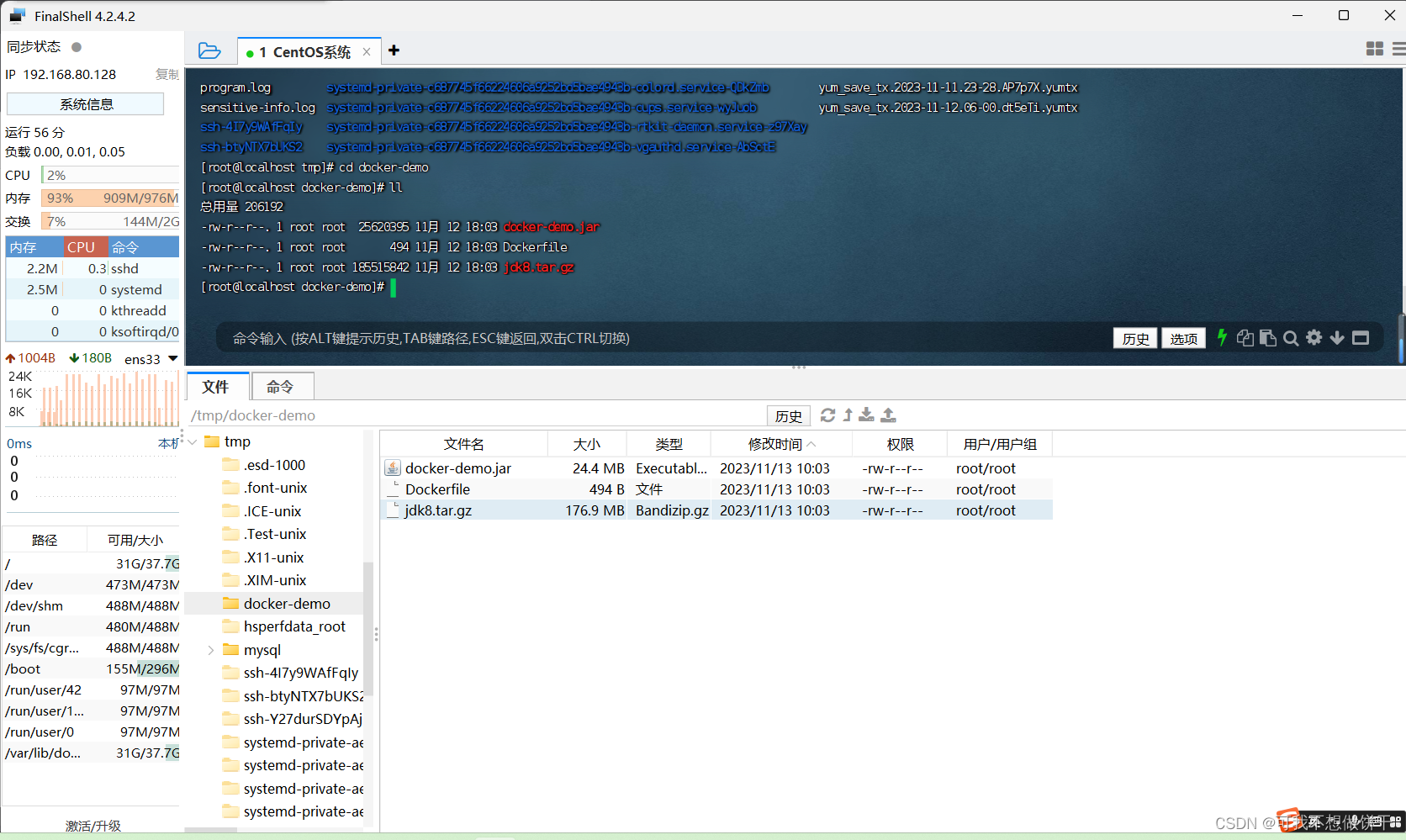
Task: Click the sshd process row
Action: click(x=92, y=268)
